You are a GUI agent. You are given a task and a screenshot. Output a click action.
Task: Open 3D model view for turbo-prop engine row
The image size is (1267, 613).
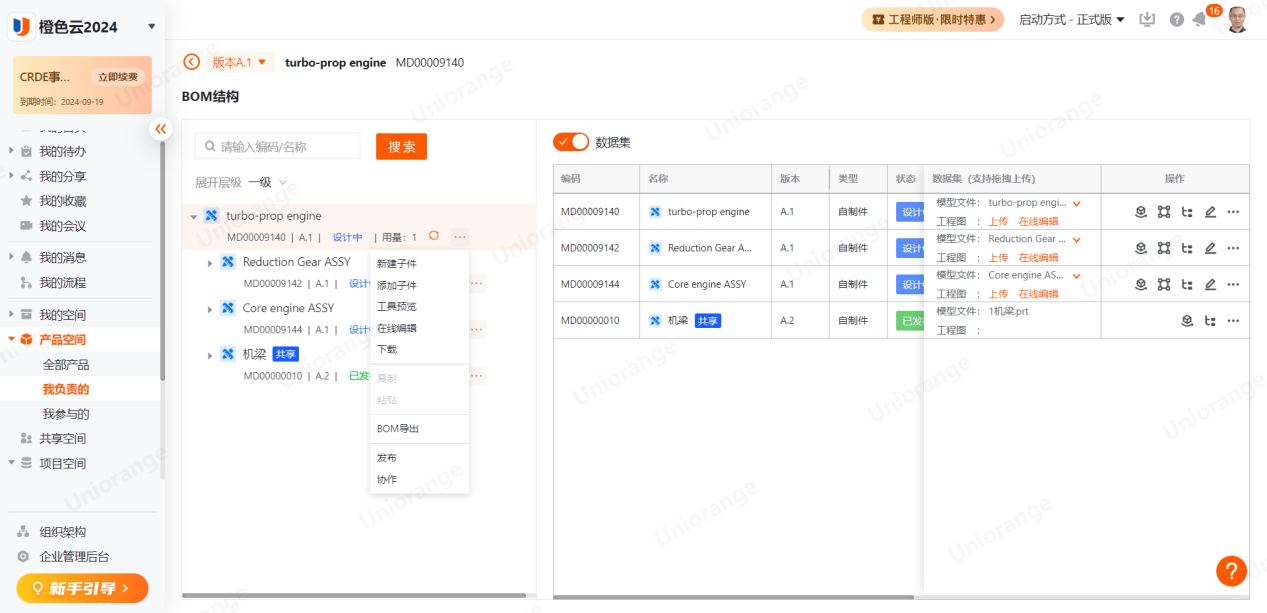pyautogui.click(x=1140, y=212)
